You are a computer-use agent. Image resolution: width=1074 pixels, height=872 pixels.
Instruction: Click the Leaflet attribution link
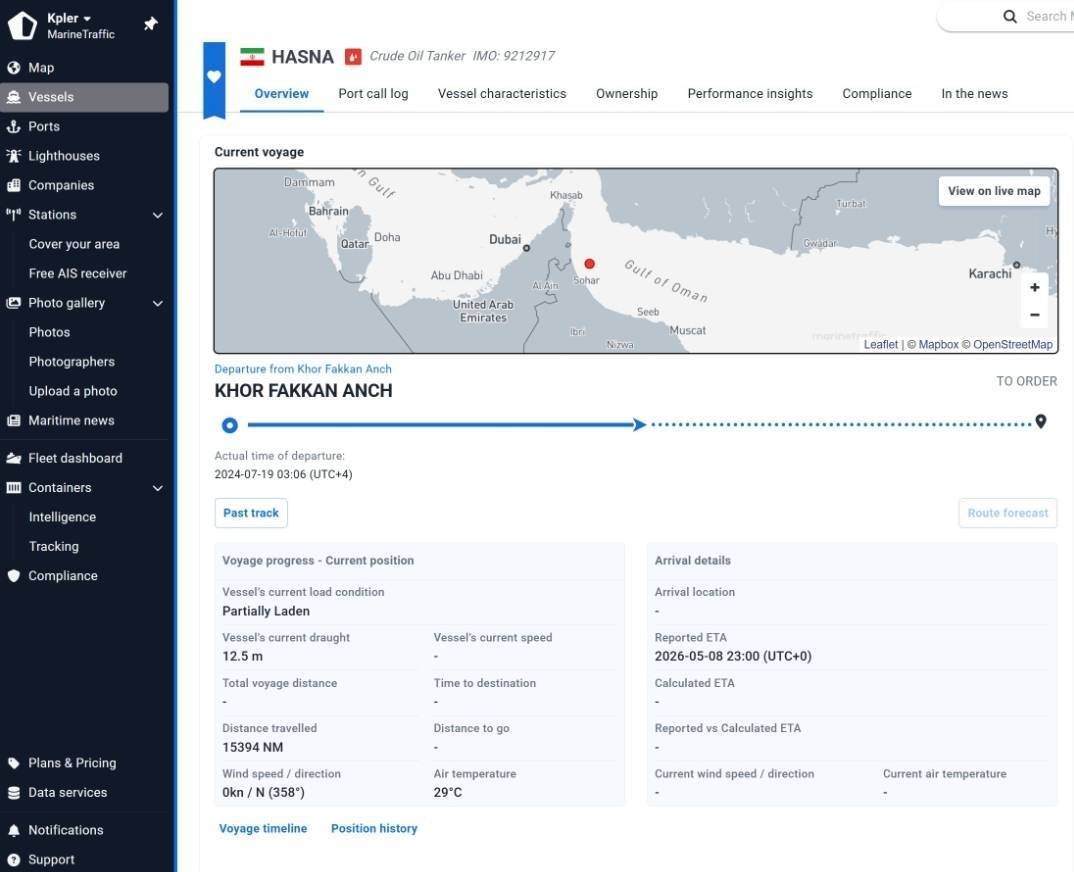(880, 345)
